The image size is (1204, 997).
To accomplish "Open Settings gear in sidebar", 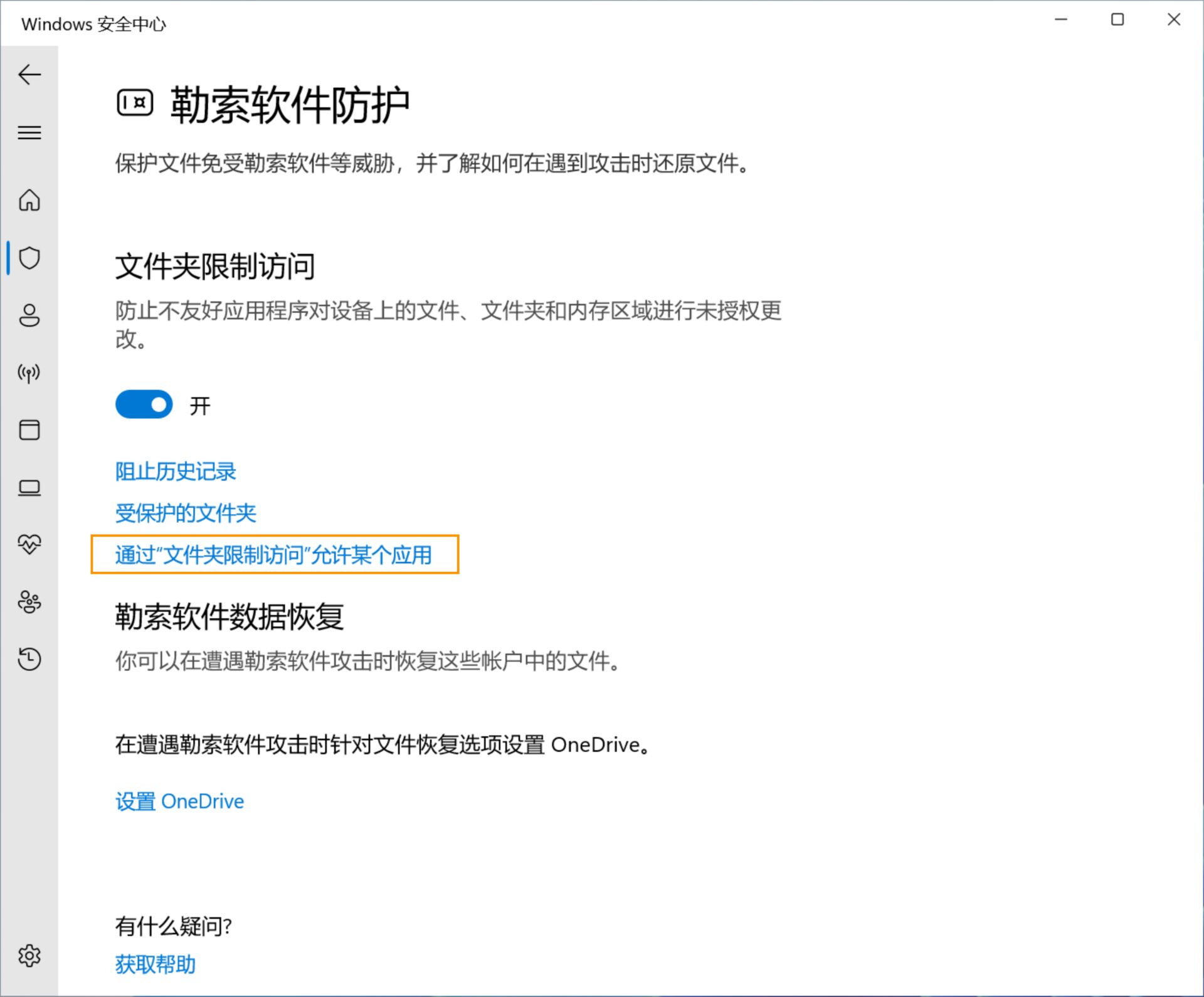I will coord(29,956).
